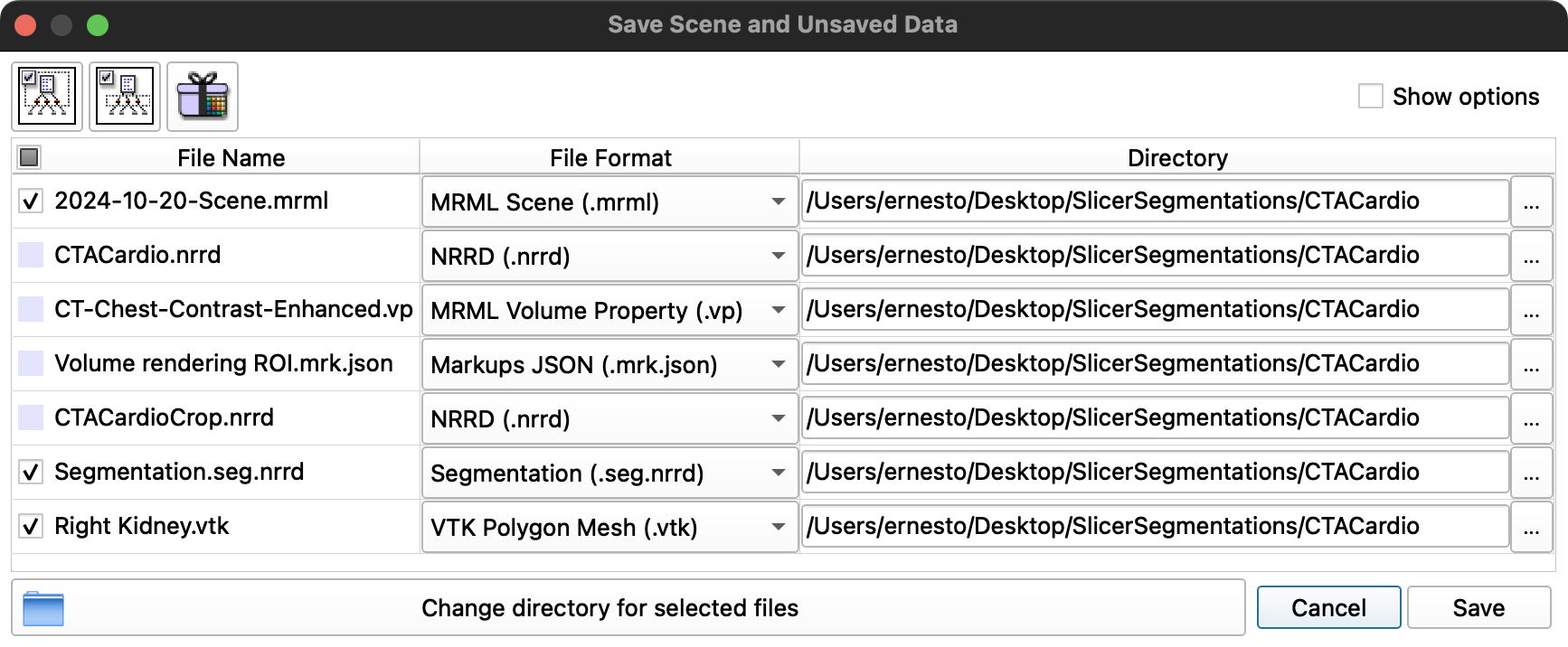1568x647 pixels.
Task: Uncheck the 2024-10-20-Scene.mrml checkbox
Action: [x=31, y=201]
